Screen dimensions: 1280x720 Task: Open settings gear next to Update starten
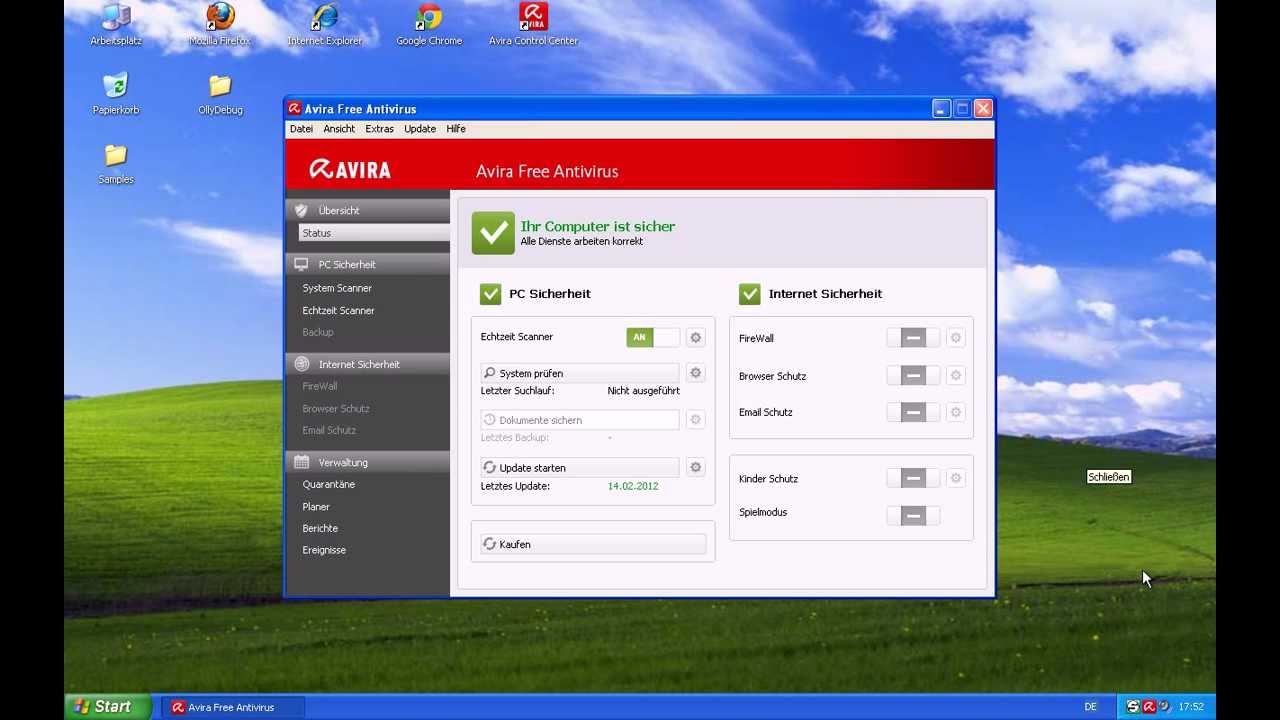[x=696, y=467]
